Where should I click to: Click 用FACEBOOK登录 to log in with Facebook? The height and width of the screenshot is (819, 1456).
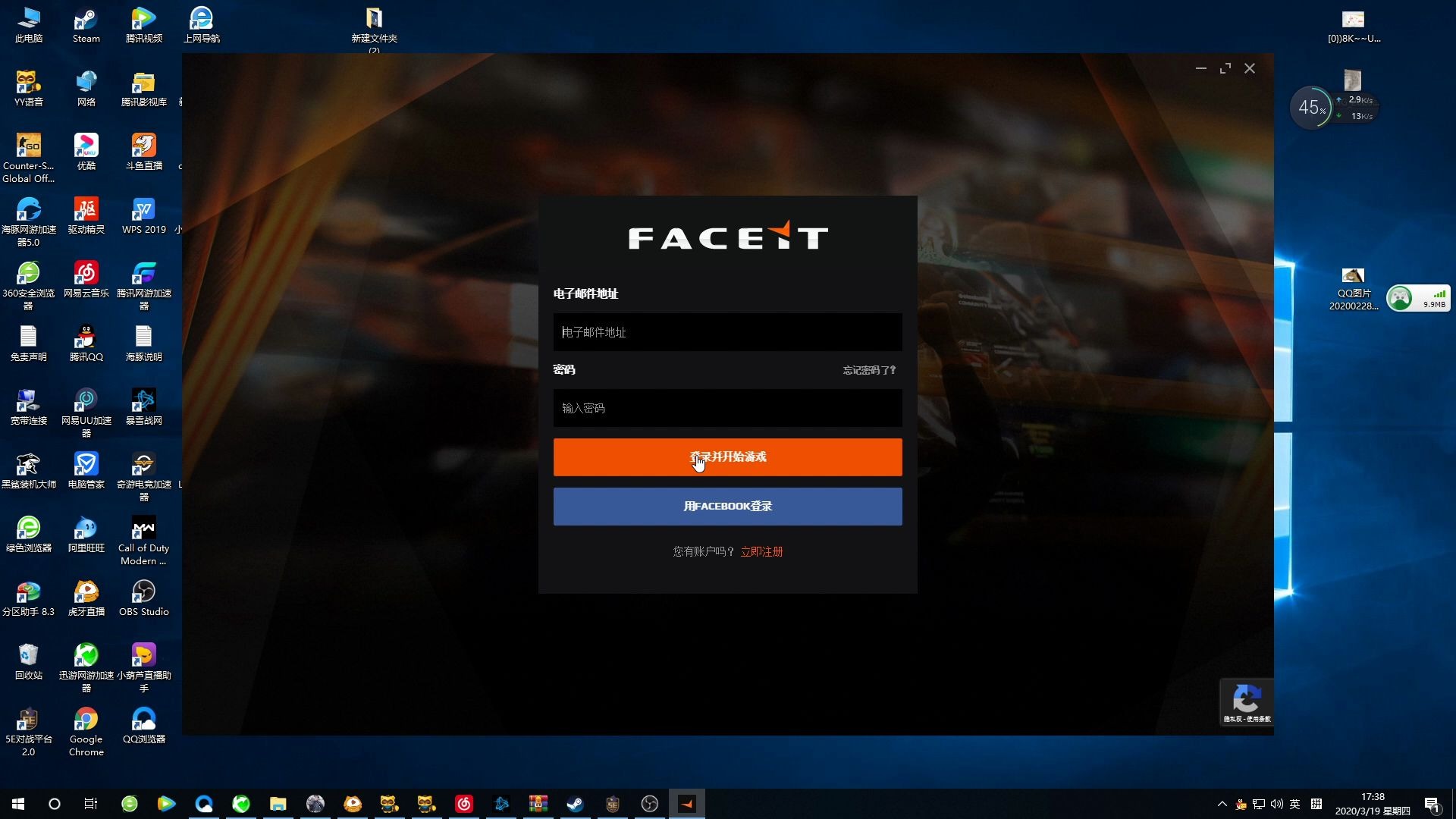click(727, 506)
